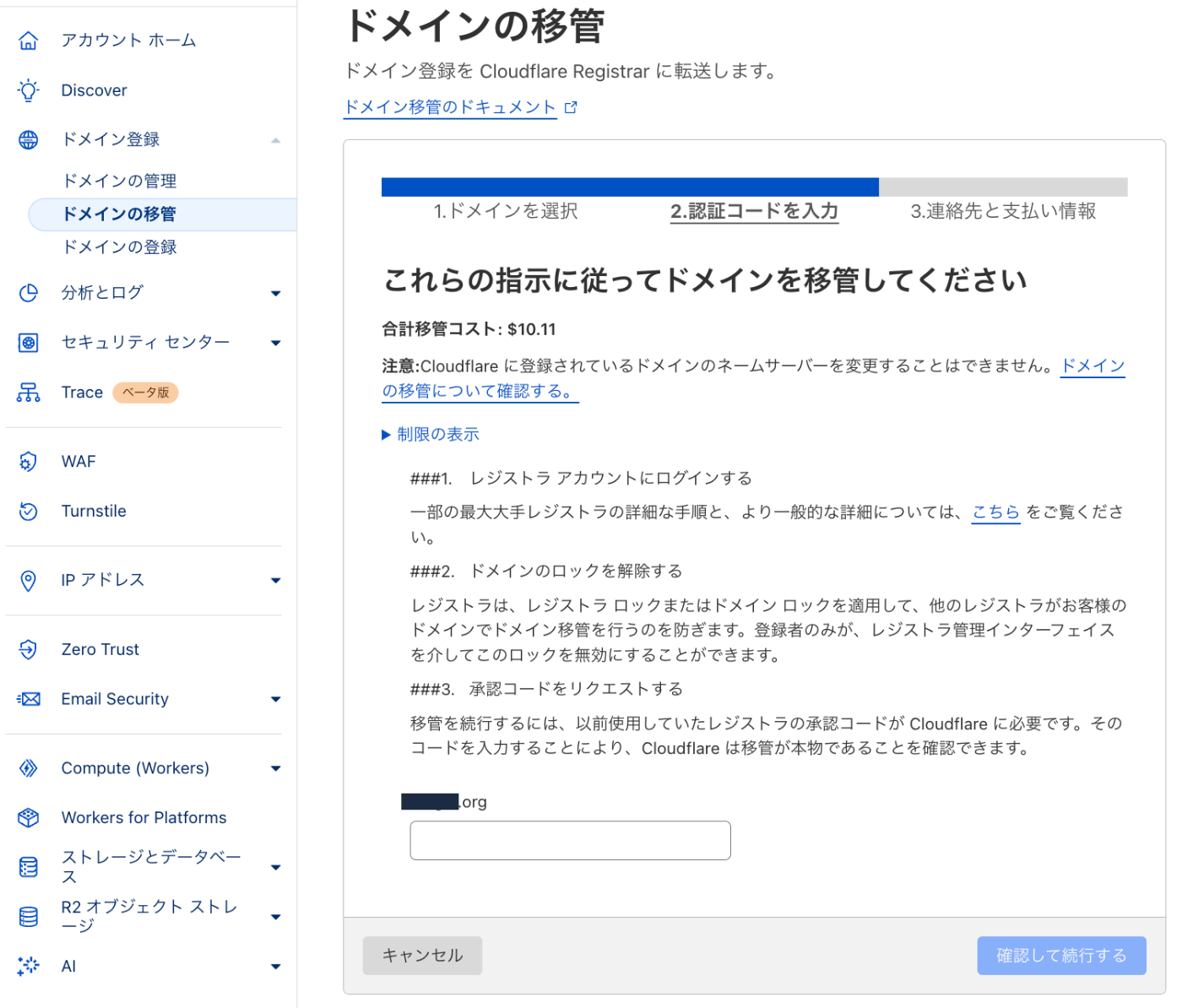Image resolution: width=1182 pixels, height=1008 pixels.
Task: Open the WAF menu item
Action: point(79,462)
